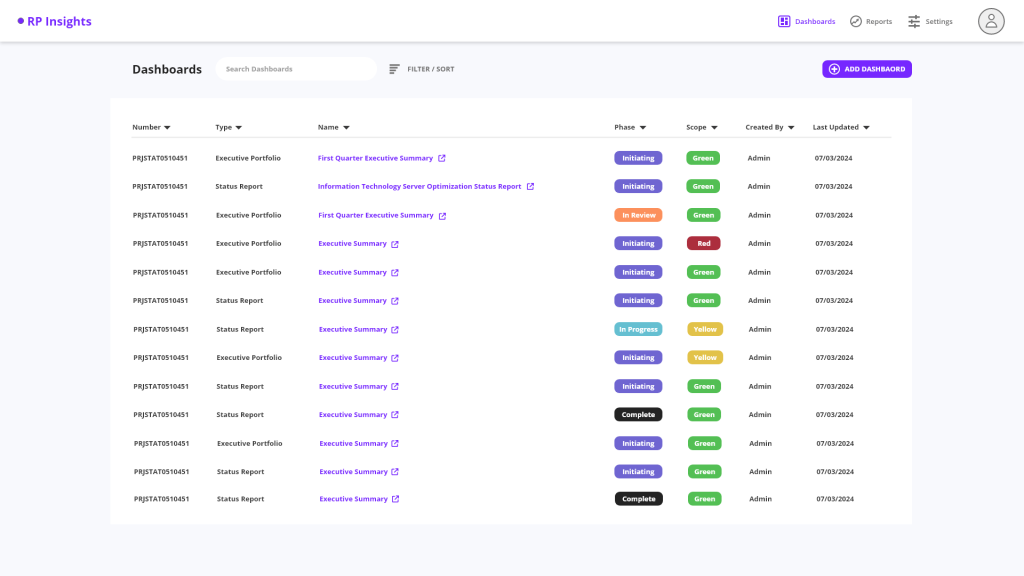Click the Settings sliders icon

(914, 21)
